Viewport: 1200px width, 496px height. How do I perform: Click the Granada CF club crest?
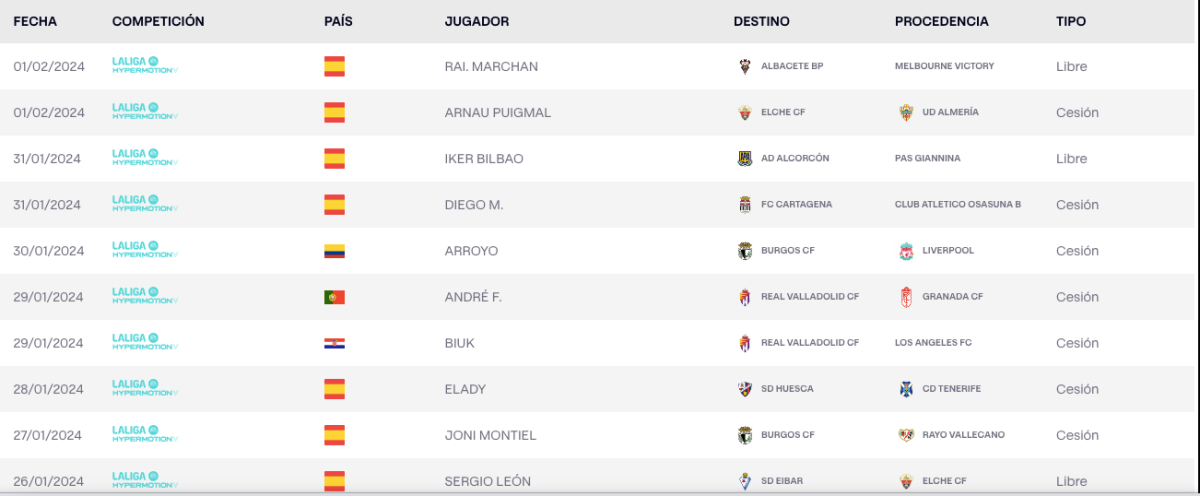pyautogui.click(x=906, y=297)
